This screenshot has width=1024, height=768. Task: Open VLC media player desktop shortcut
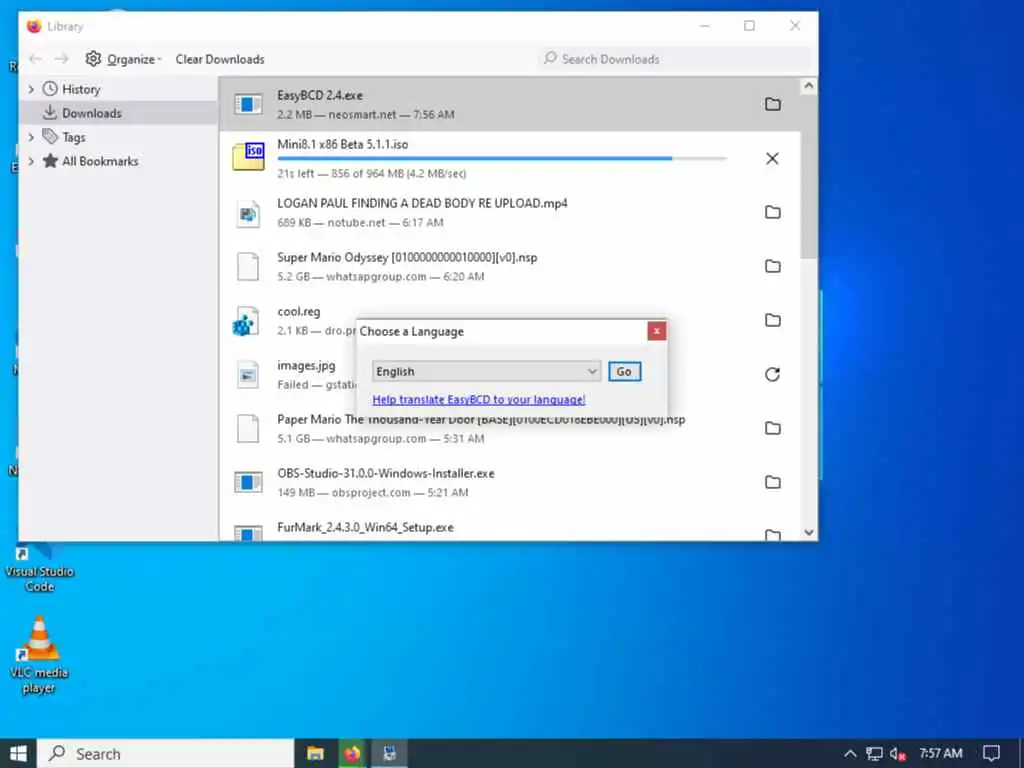39,655
